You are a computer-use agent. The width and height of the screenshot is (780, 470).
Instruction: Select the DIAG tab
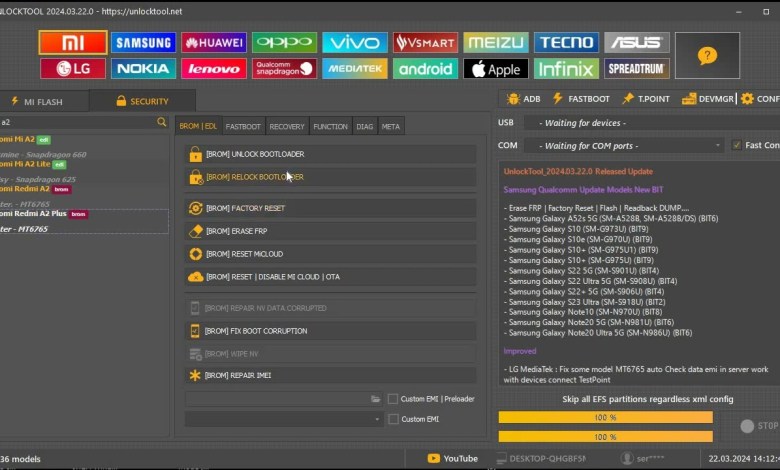(x=365, y=126)
